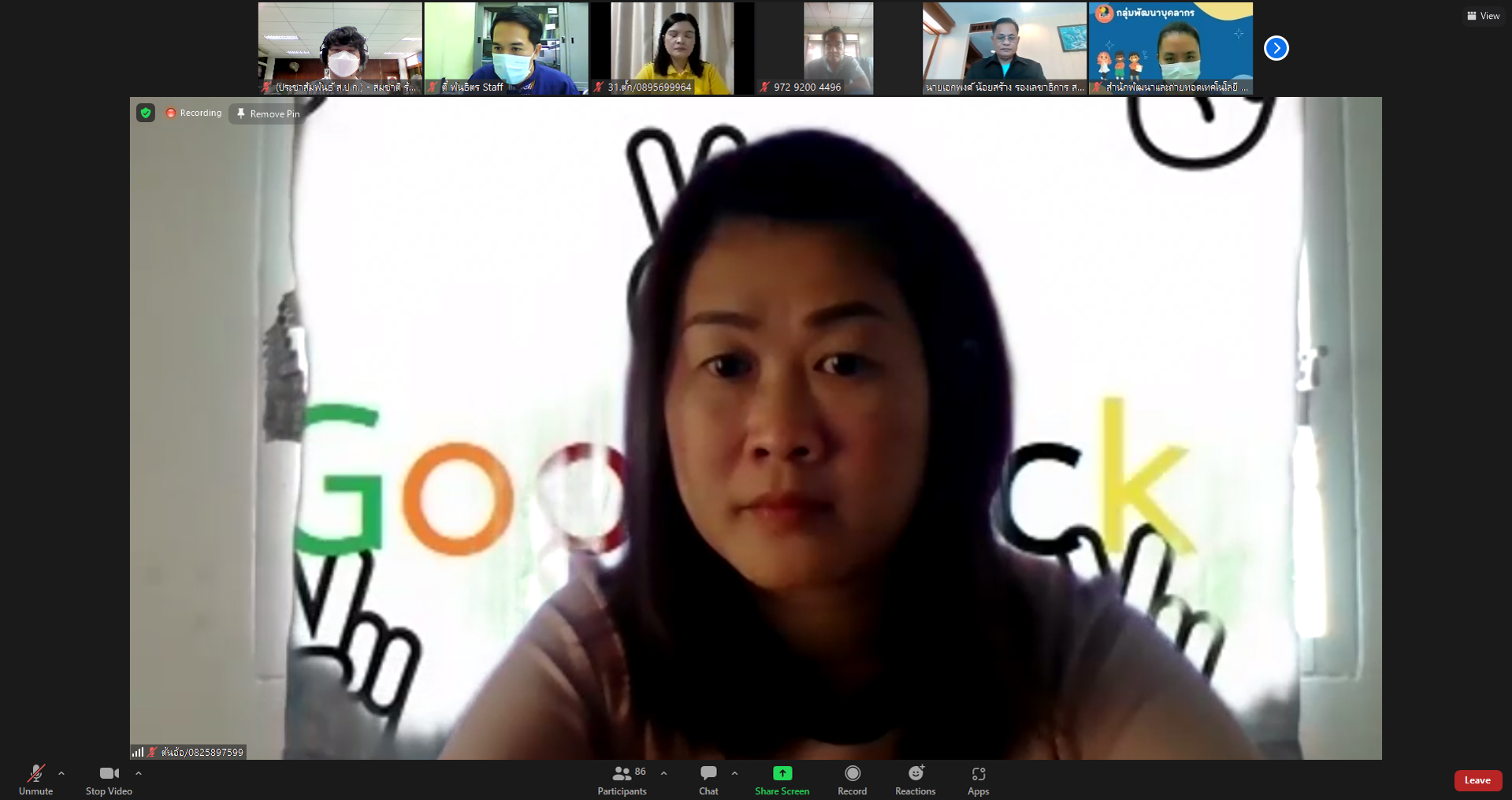Expand participants options arrow

click(663, 773)
